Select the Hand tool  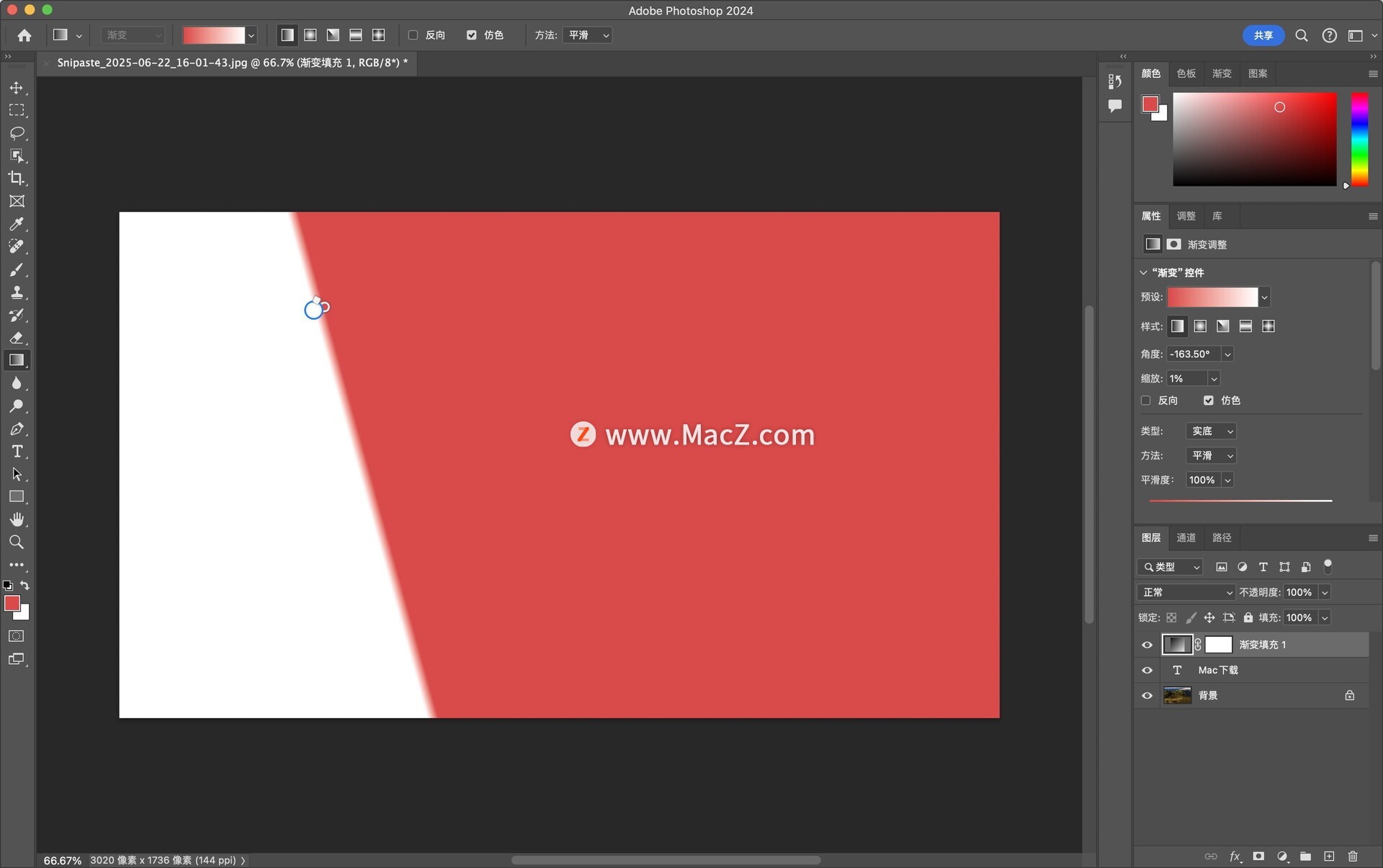coord(17,519)
